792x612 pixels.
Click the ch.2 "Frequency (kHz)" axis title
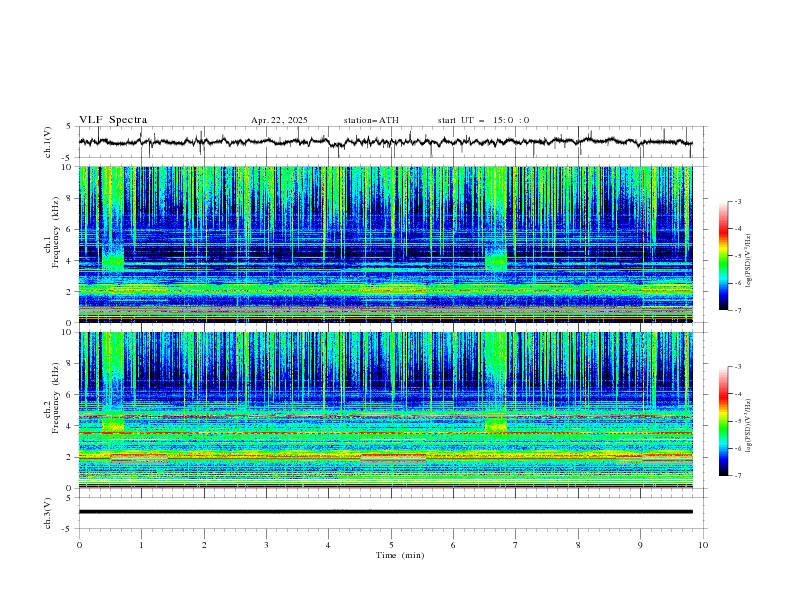coord(55,398)
